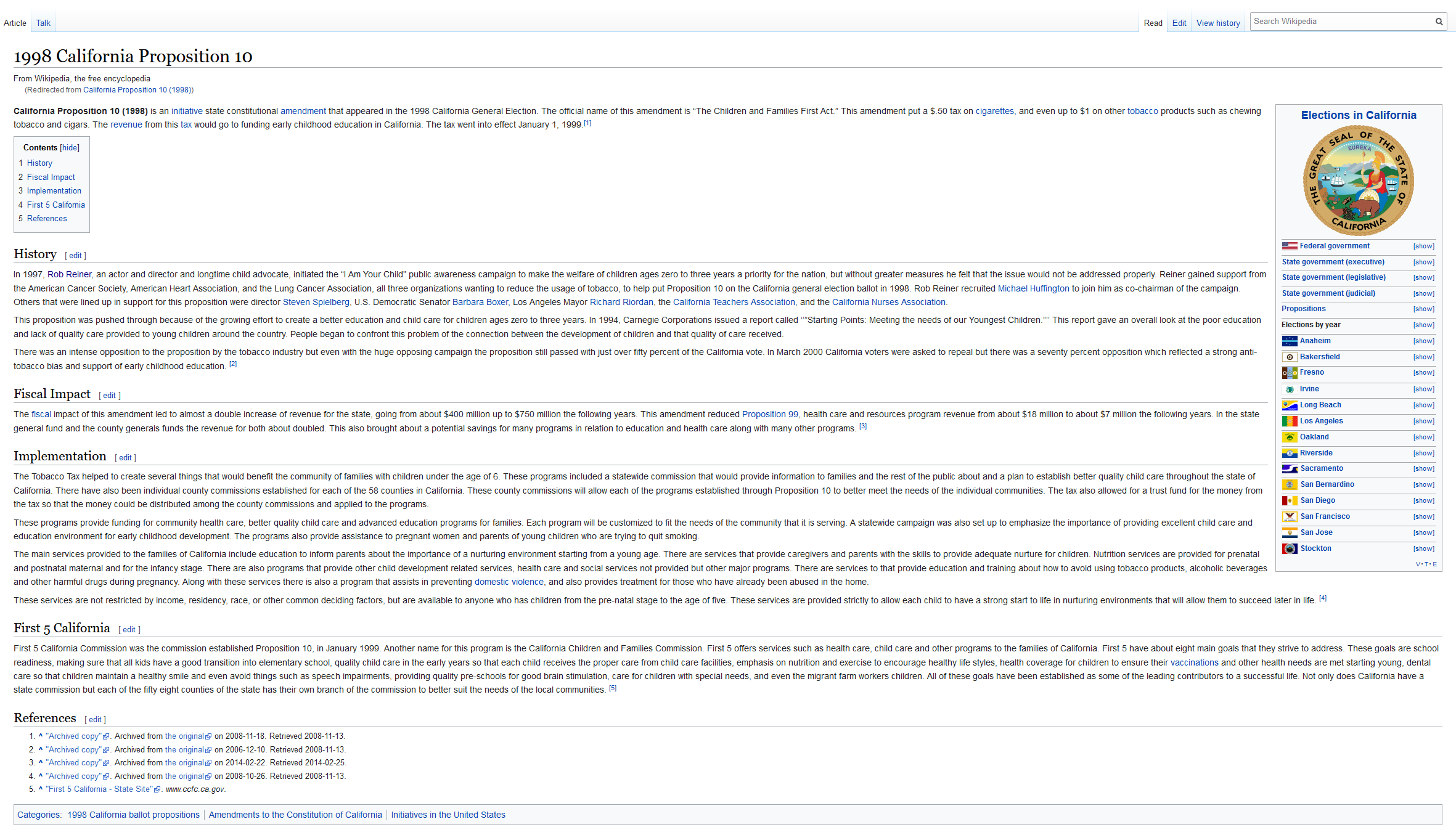Click the Irvine seal icon
The height and width of the screenshot is (835, 1456).
coord(1290,389)
